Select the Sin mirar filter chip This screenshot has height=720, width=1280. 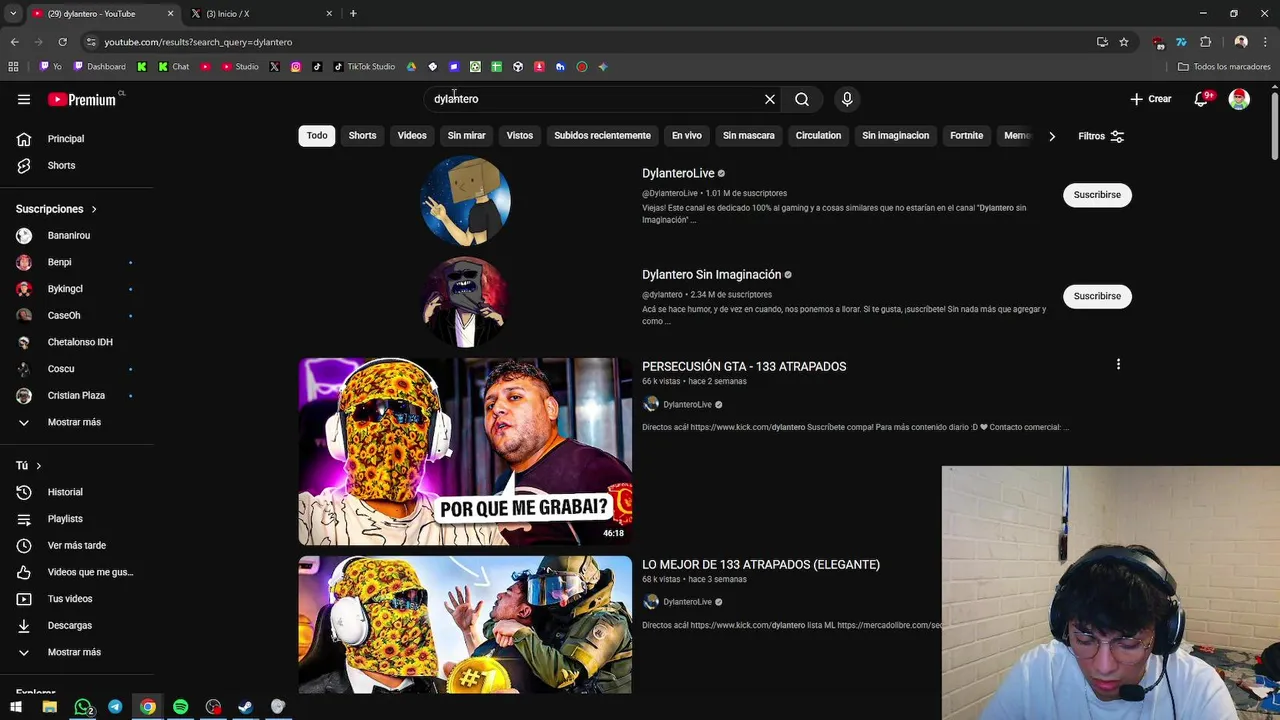tap(466, 136)
